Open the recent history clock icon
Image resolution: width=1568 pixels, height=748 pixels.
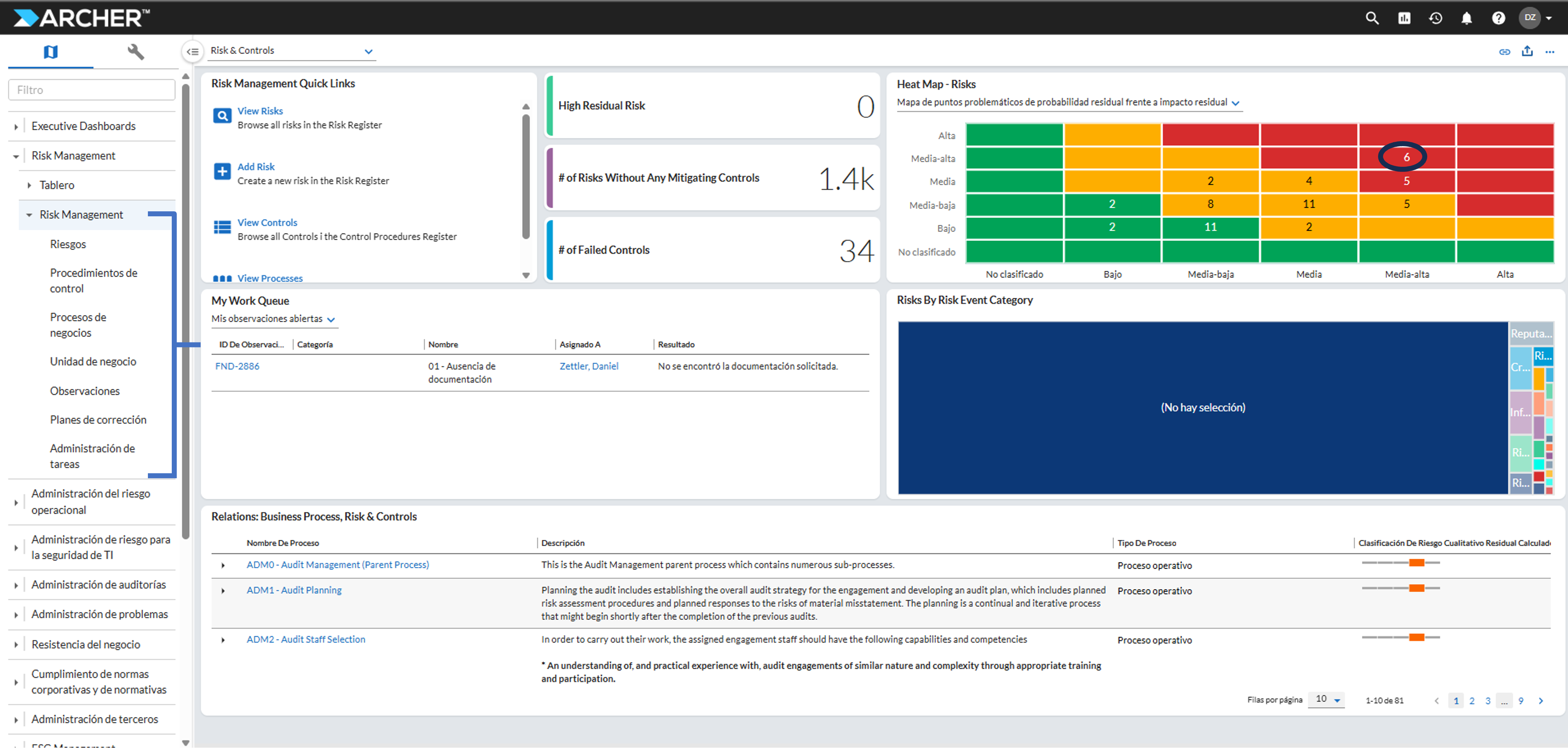pos(1435,18)
